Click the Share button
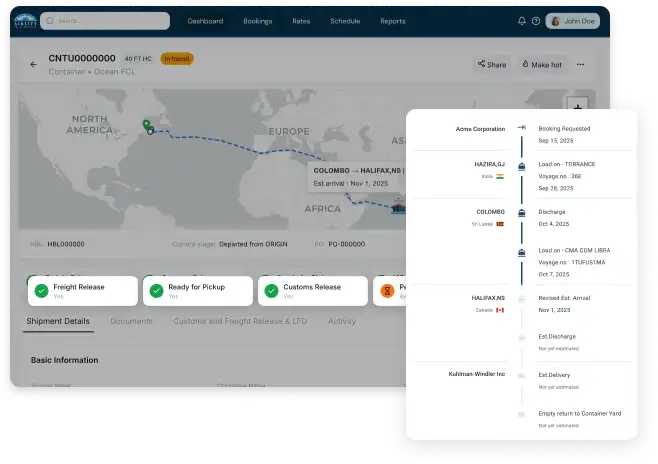This screenshot has height=464, width=658. 491,64
